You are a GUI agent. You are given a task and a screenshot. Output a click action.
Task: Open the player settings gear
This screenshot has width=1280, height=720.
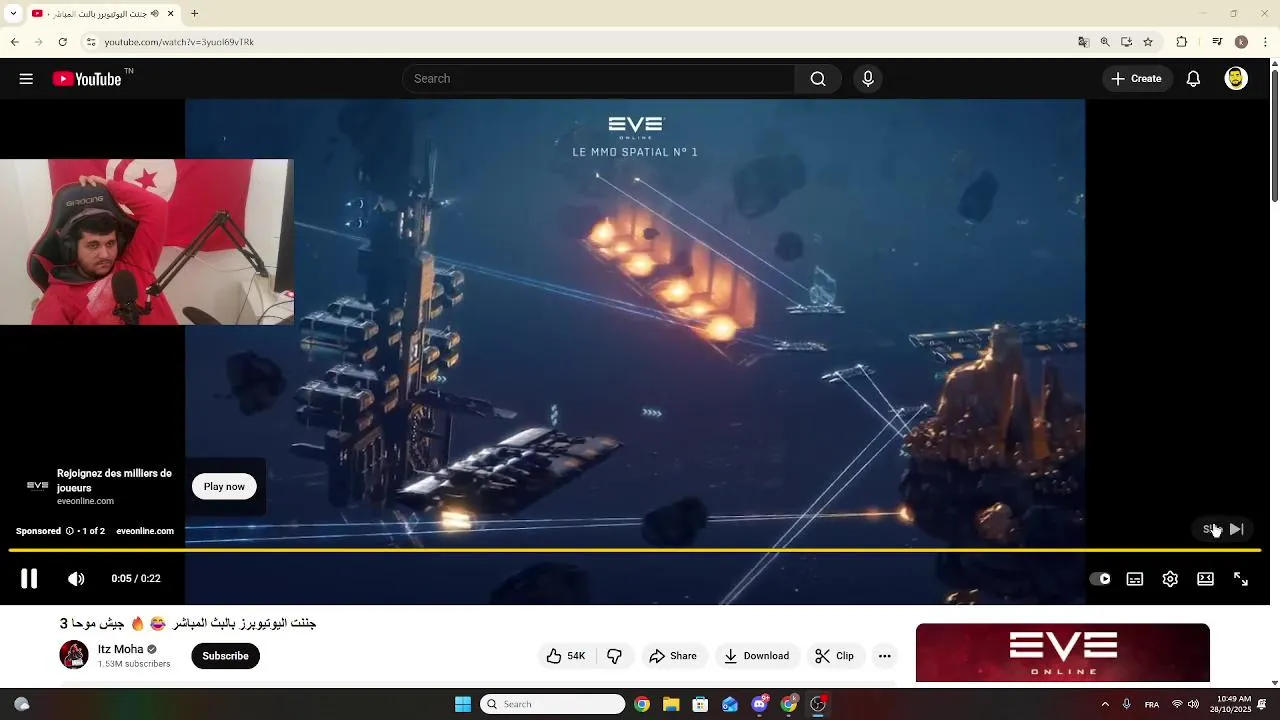pyautogui.click(x=1170, y=579)
